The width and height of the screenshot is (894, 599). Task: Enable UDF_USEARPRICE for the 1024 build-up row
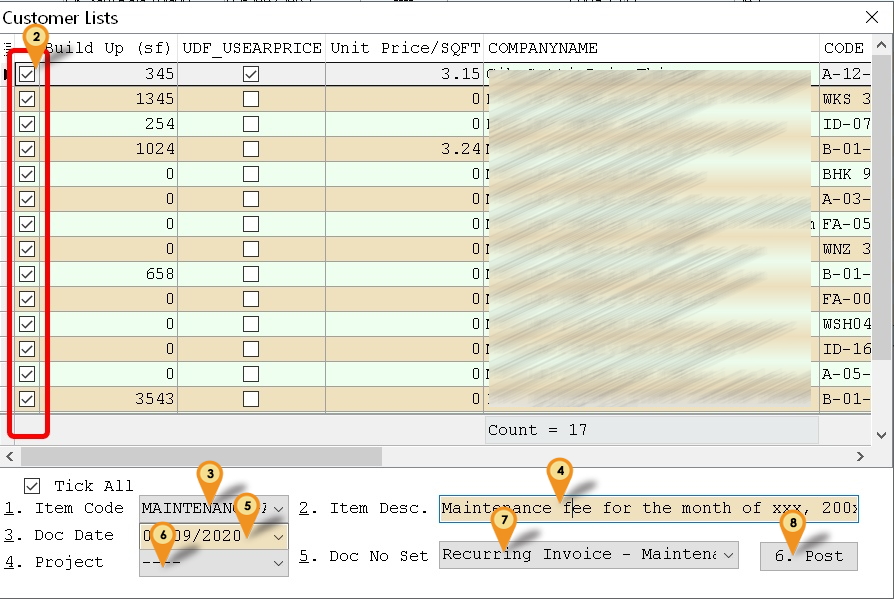pyautogui.click(x=251, y=149)
